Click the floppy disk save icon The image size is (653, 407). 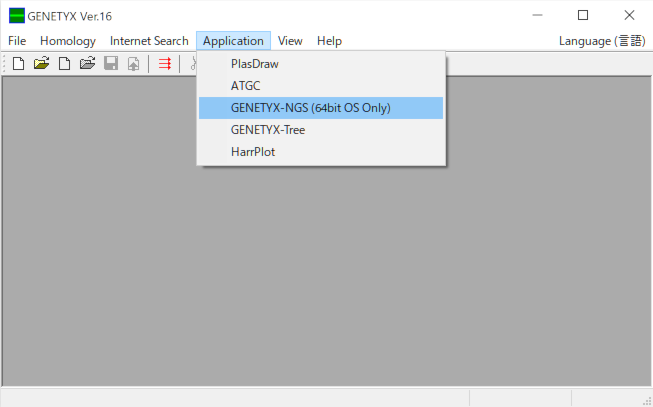(x=110, y=64)
